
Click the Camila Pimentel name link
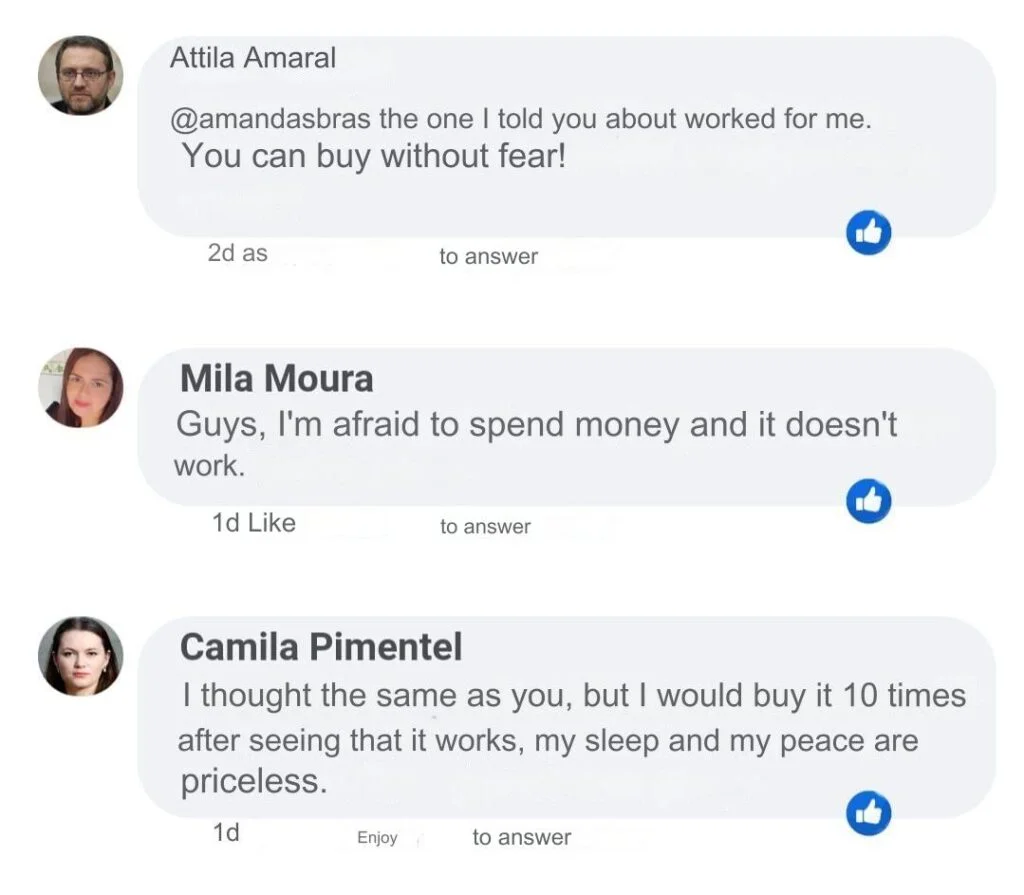tap(321, 648)
